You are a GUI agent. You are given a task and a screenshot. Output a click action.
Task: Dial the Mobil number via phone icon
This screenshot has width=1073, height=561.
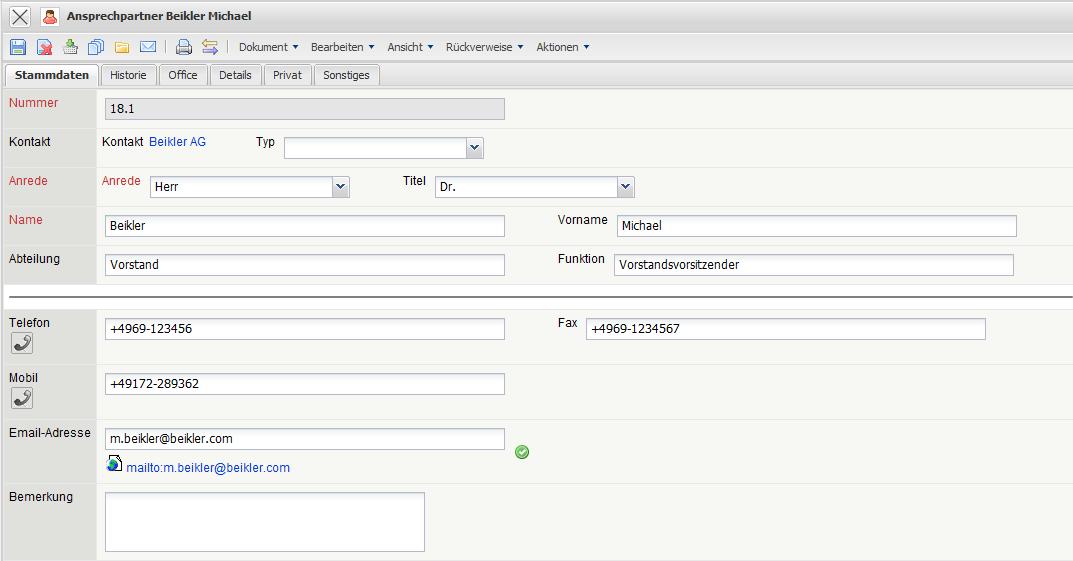click(x=22, y=398)
